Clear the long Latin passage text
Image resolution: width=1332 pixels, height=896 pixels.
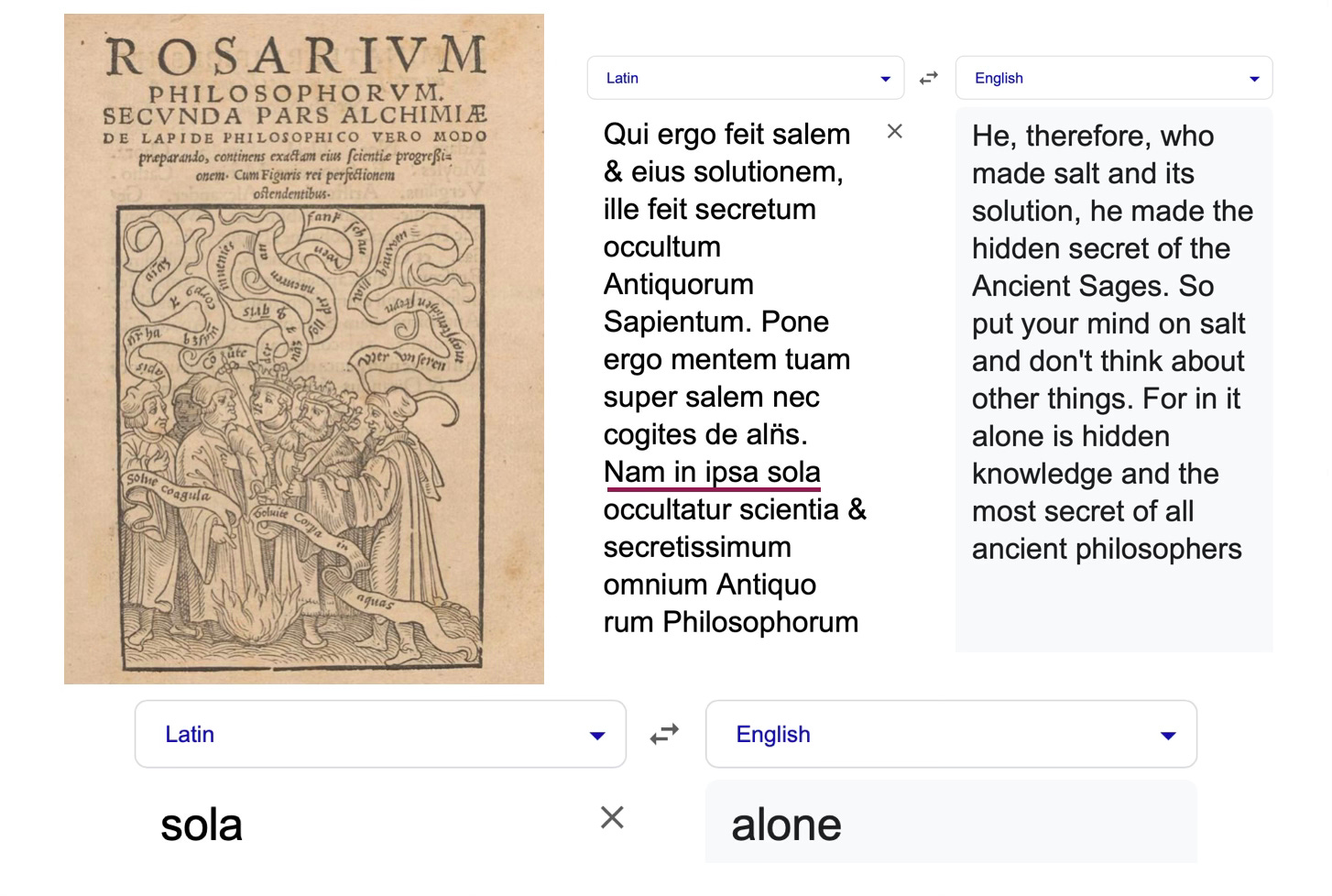(x=895, y=132)
